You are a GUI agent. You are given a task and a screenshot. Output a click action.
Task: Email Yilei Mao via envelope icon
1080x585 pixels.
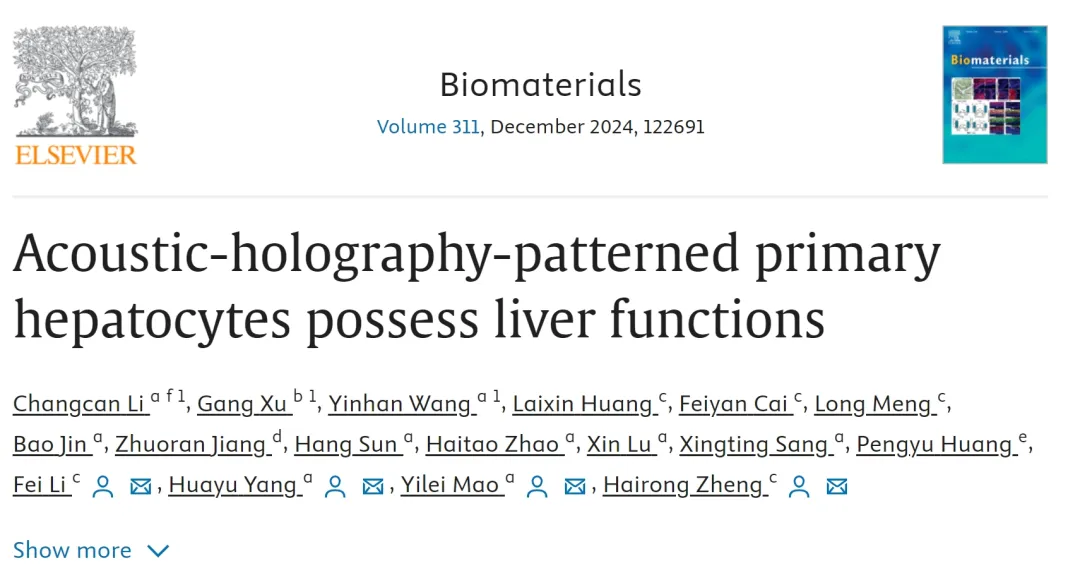(x=575, y=486)
